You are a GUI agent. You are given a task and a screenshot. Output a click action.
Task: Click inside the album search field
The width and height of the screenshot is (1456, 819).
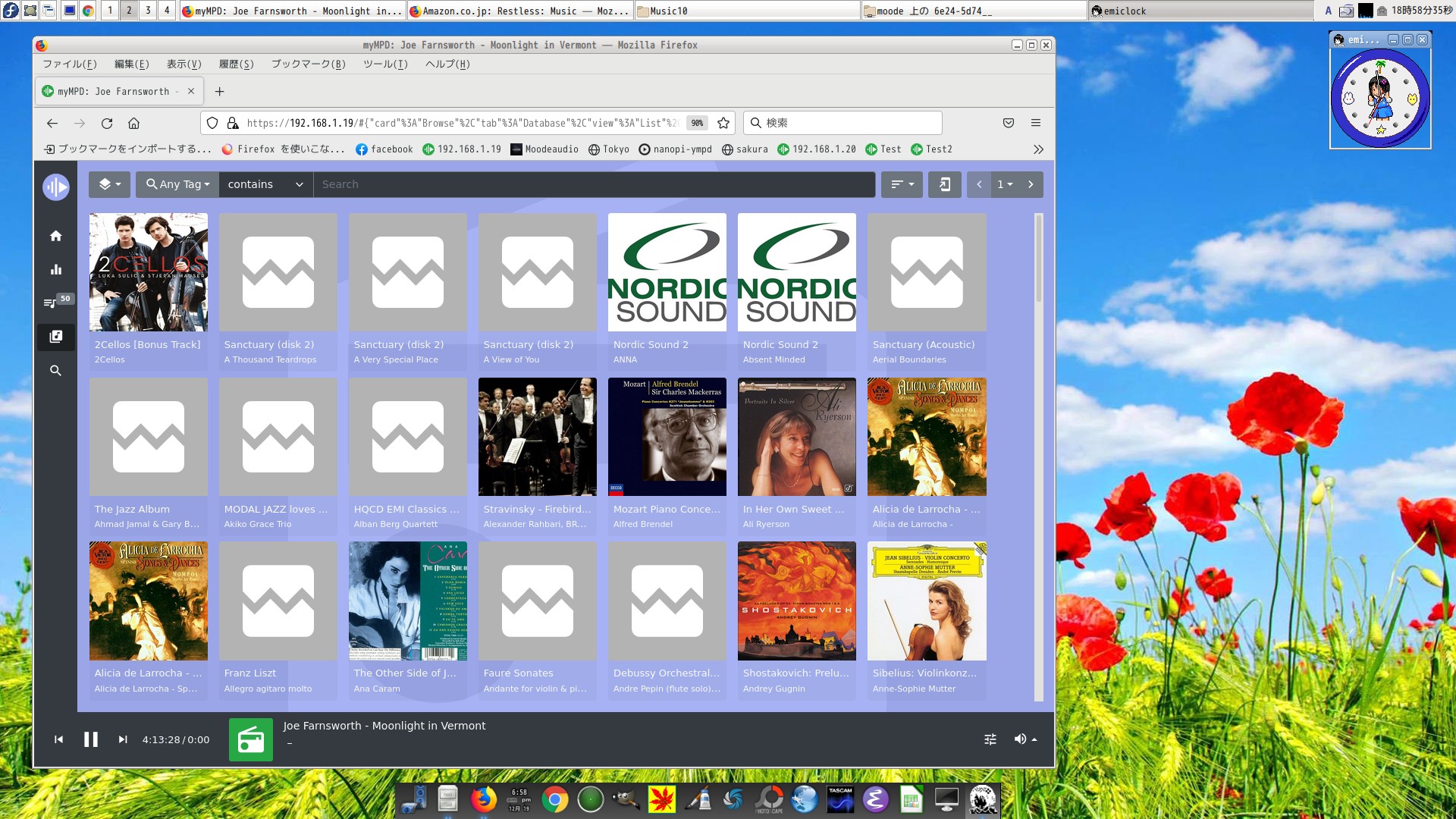tap(591, 184)
